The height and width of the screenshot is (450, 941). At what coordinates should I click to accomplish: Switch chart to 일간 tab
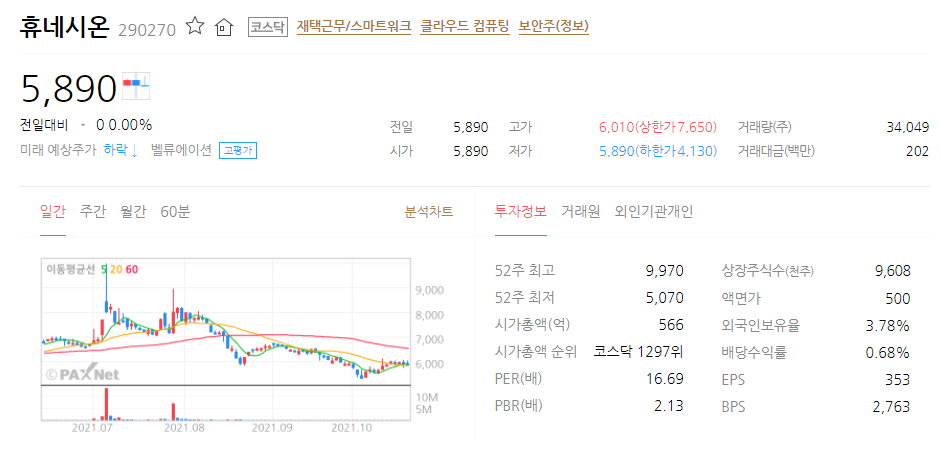tap(53, 212)
